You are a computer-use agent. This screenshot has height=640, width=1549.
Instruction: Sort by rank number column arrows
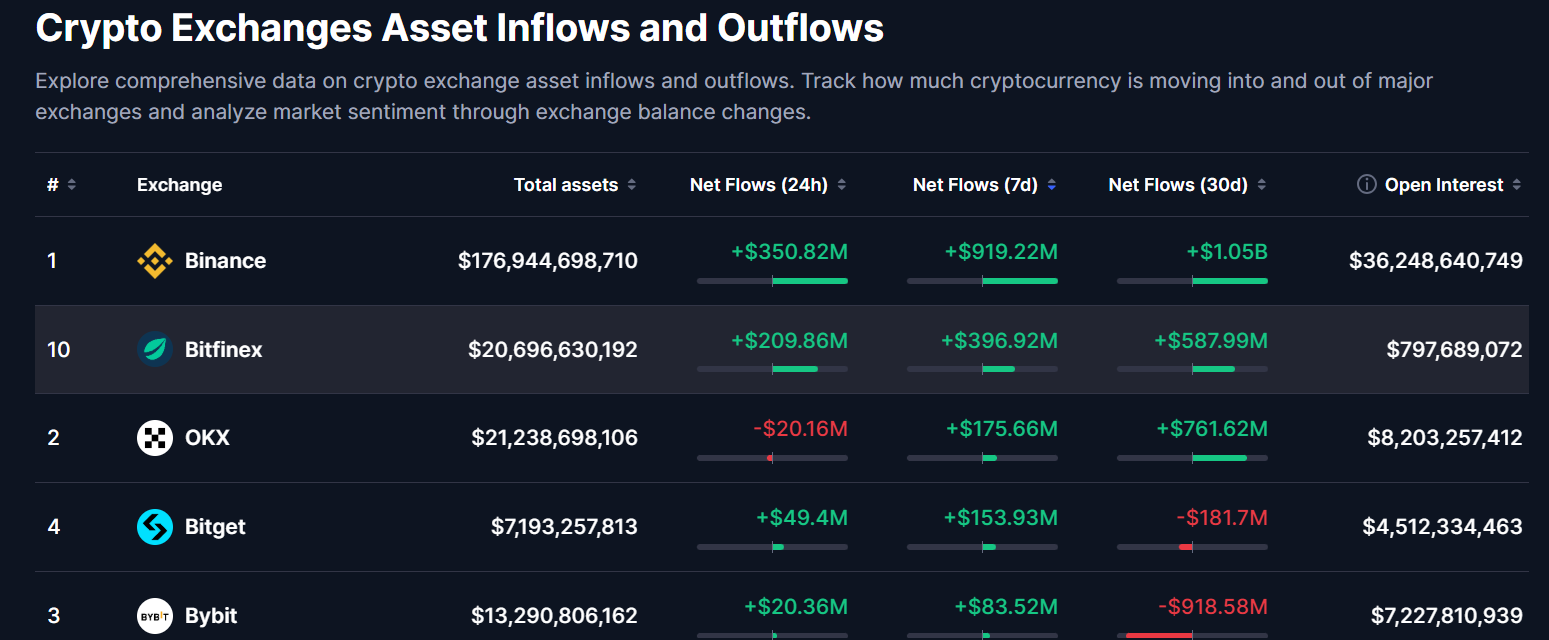[x=72, y=185]
